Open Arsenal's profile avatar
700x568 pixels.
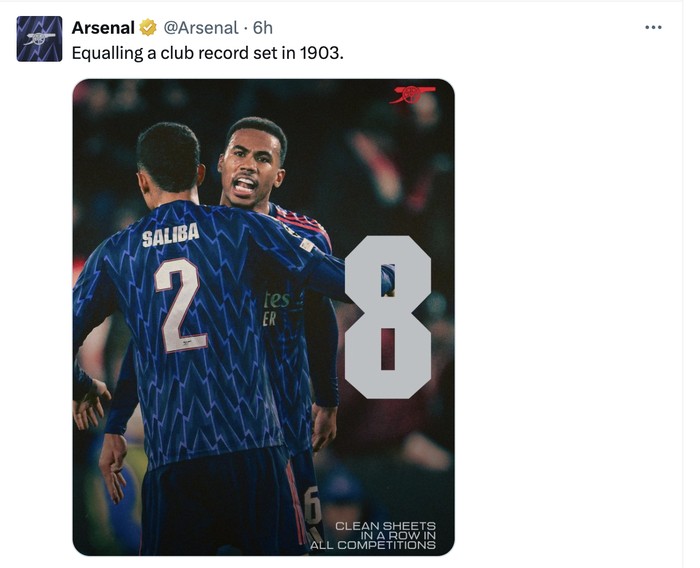(39, 39)
